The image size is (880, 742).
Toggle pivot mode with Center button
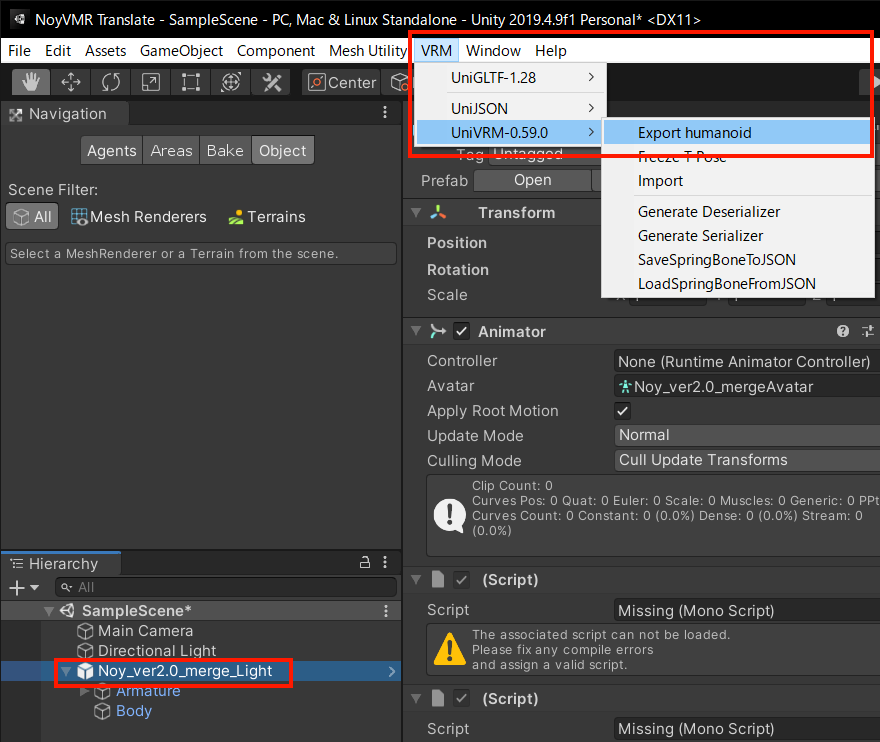pos(342,83)
